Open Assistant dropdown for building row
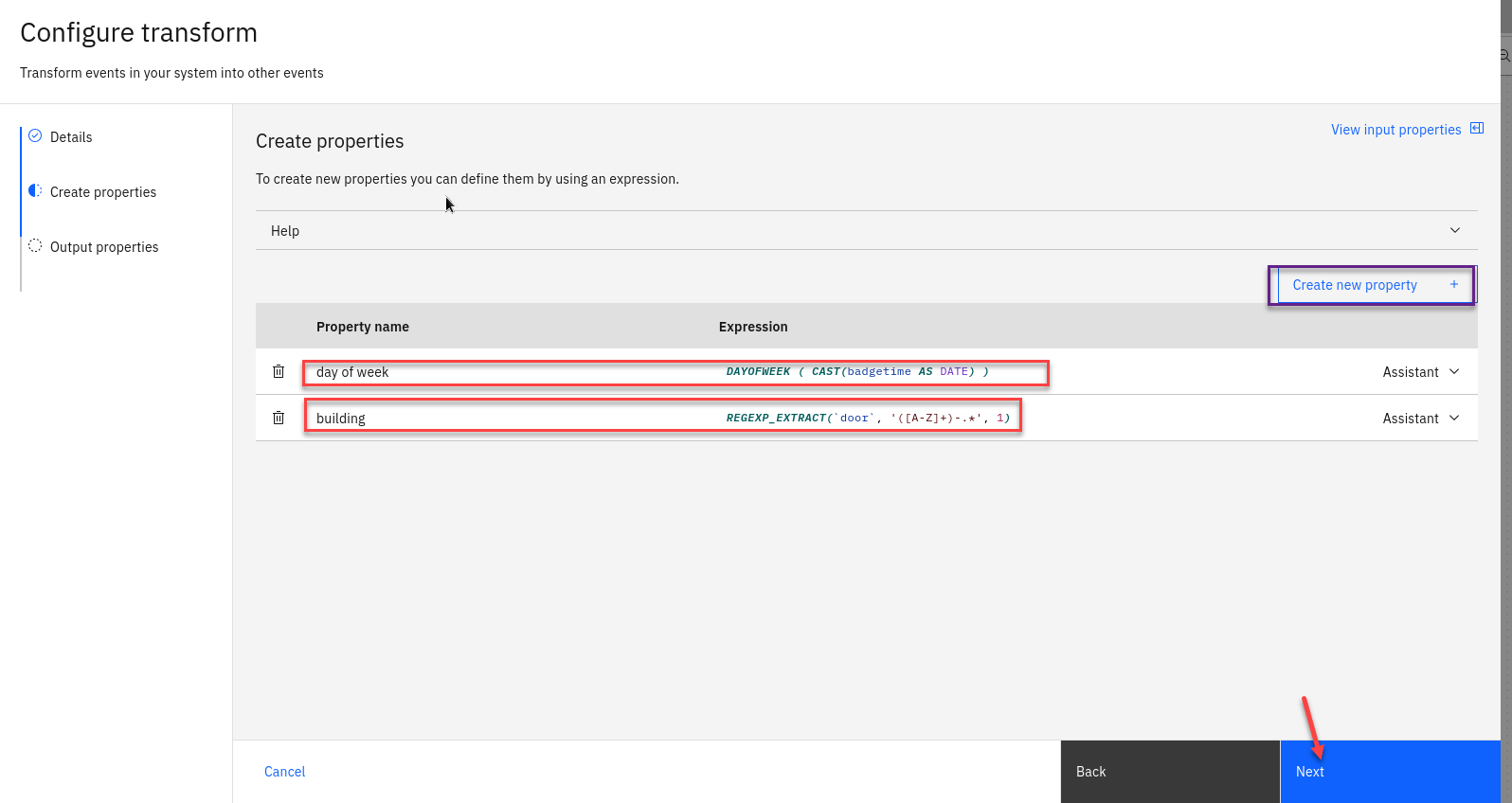Image resolution: width=1512 pixels, height=803 pixels. (x=1420, y=419)
